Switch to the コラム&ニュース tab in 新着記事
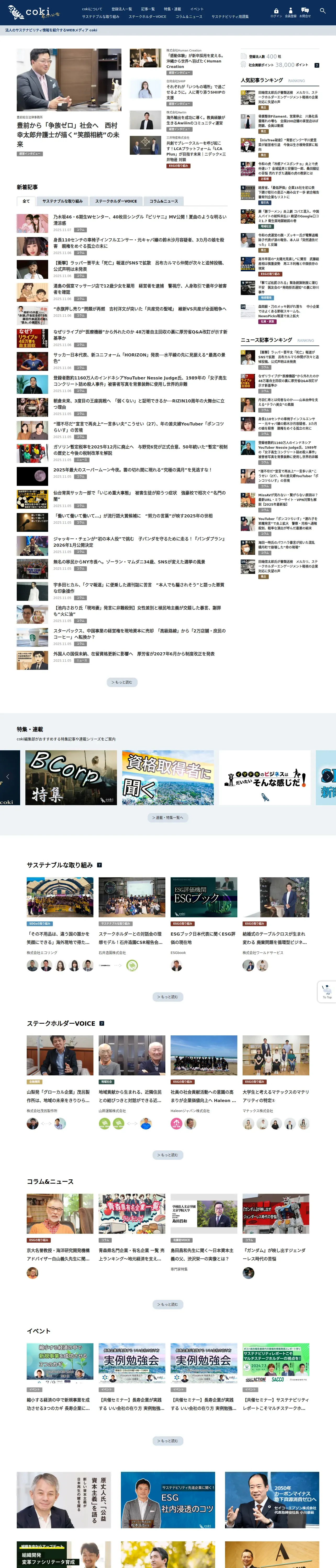Screen dimensions: 336x1568 [164, 201]
